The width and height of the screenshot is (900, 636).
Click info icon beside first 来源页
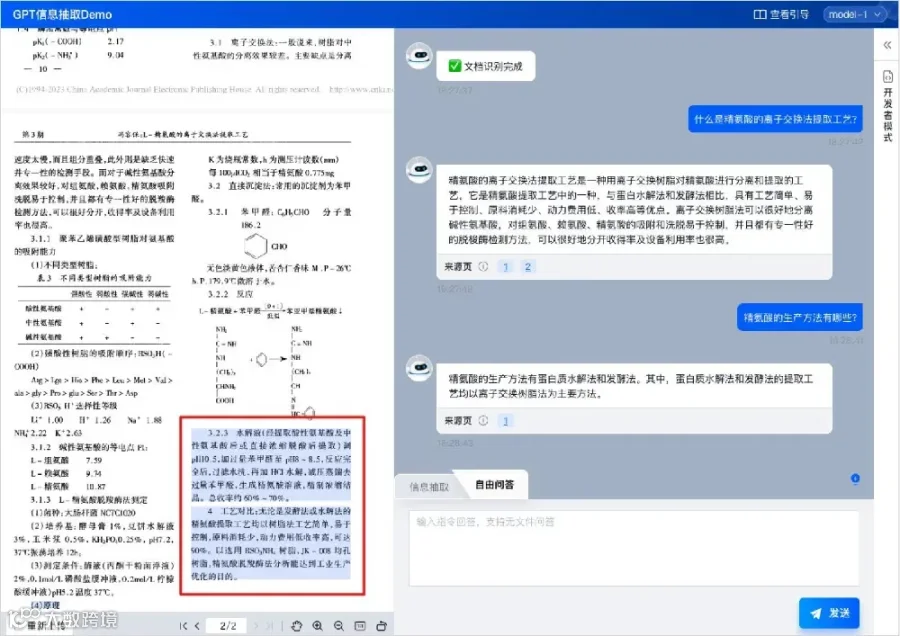tap(483, 266)
